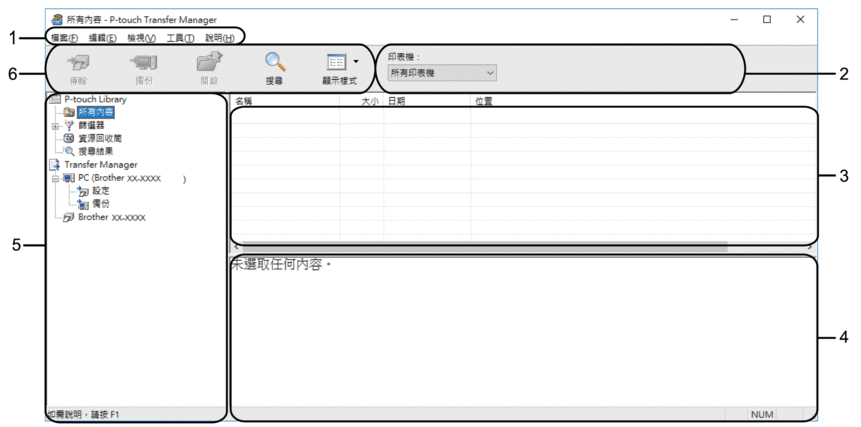Collapse the PC (Brother XX-XXXX) node

click(x=55, y=178)
